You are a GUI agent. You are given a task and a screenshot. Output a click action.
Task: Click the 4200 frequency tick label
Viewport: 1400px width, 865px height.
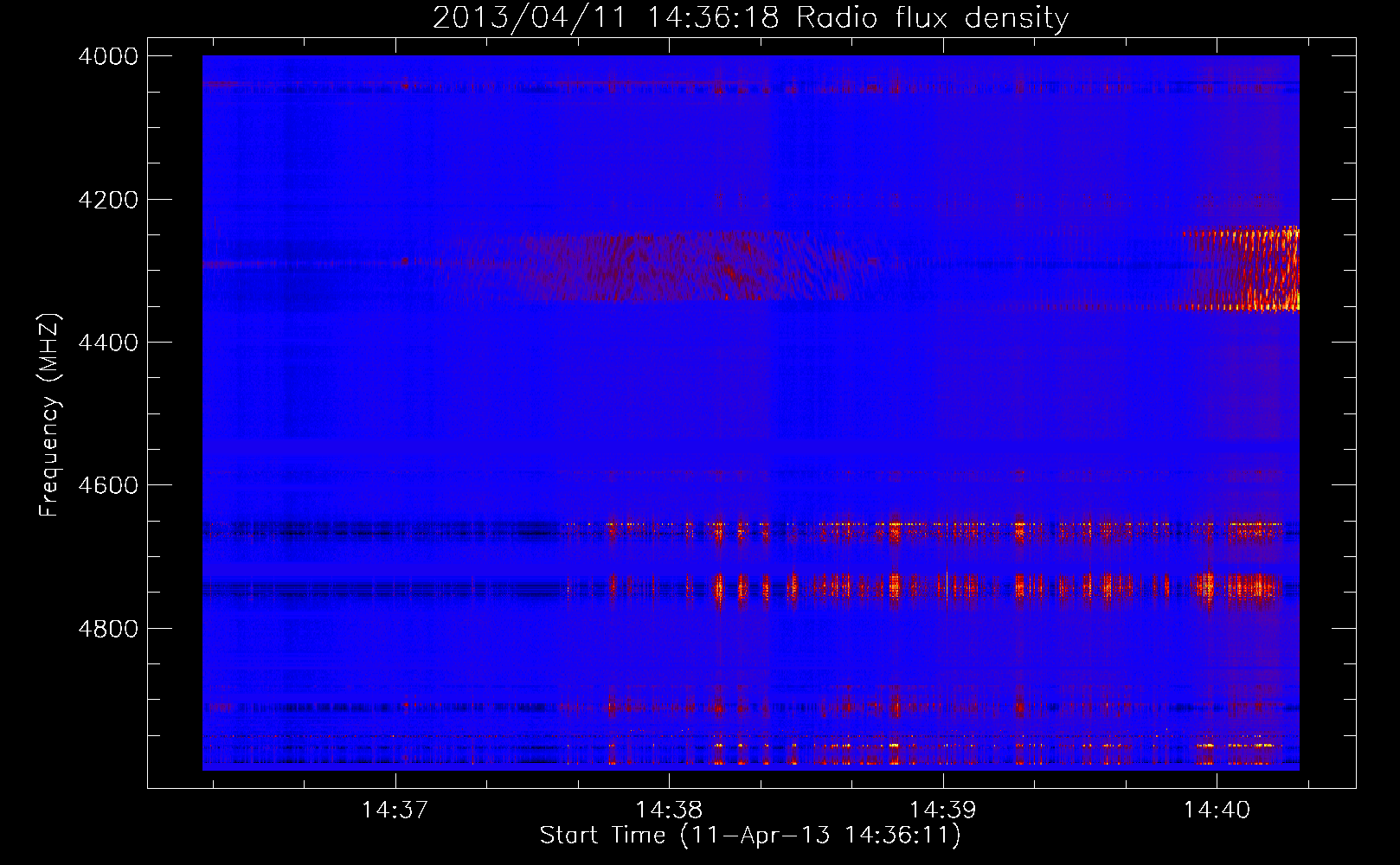coord(108,200)
